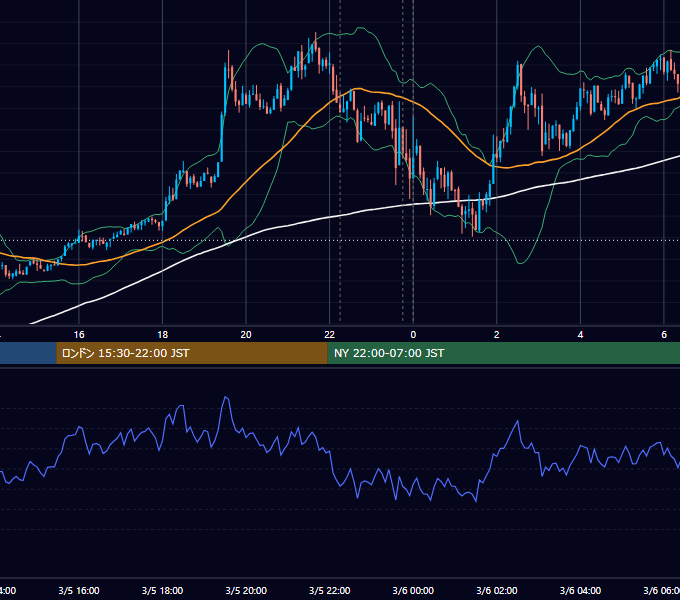The height and width of the screenshot is (600, 680).
Task: Click the highest peak of the blue oscillator line
Action: tap(226, 397)
